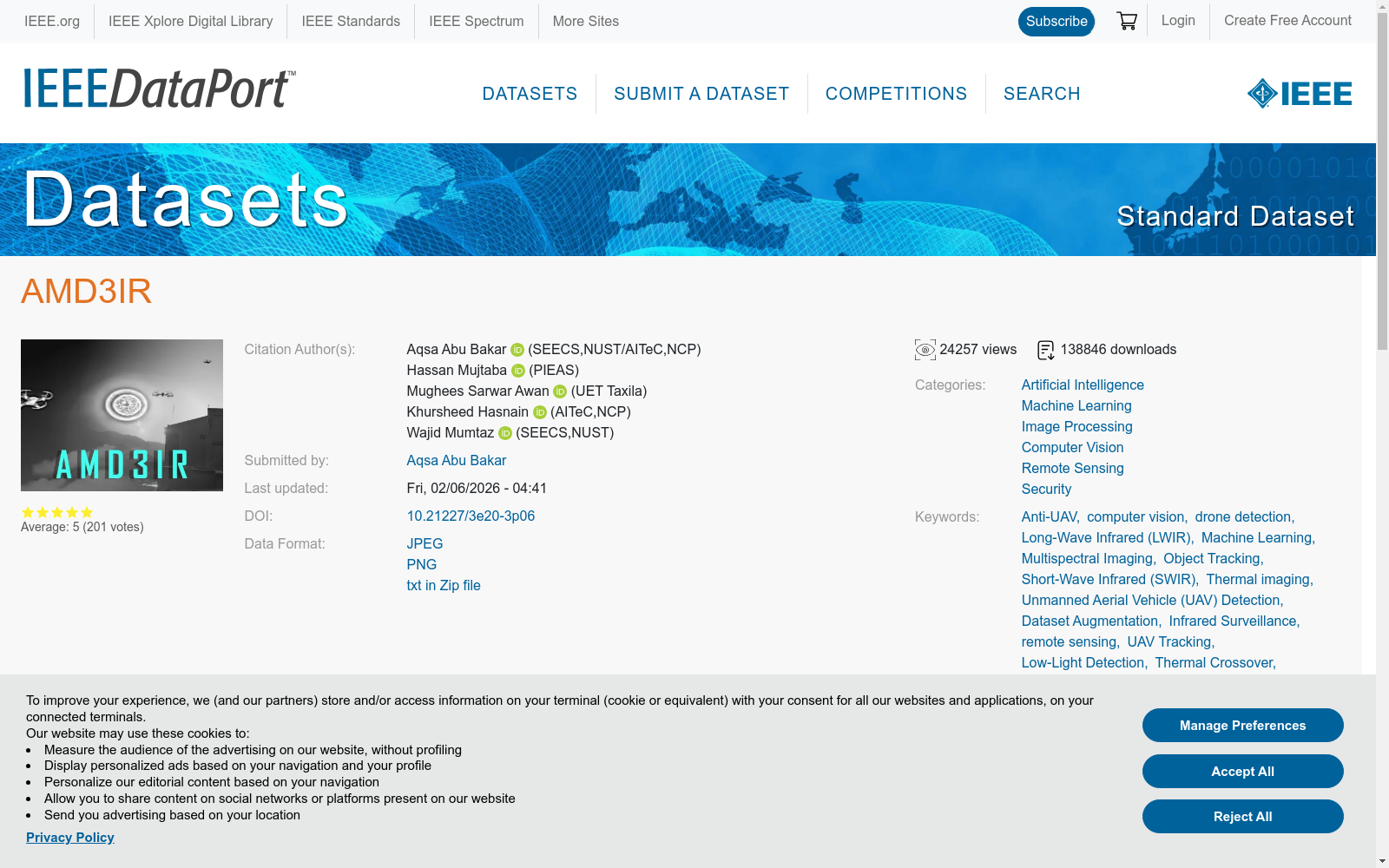Click Anti-UAV keyword
This screenshot has height=868, width=1389.
click(1050, 517)
